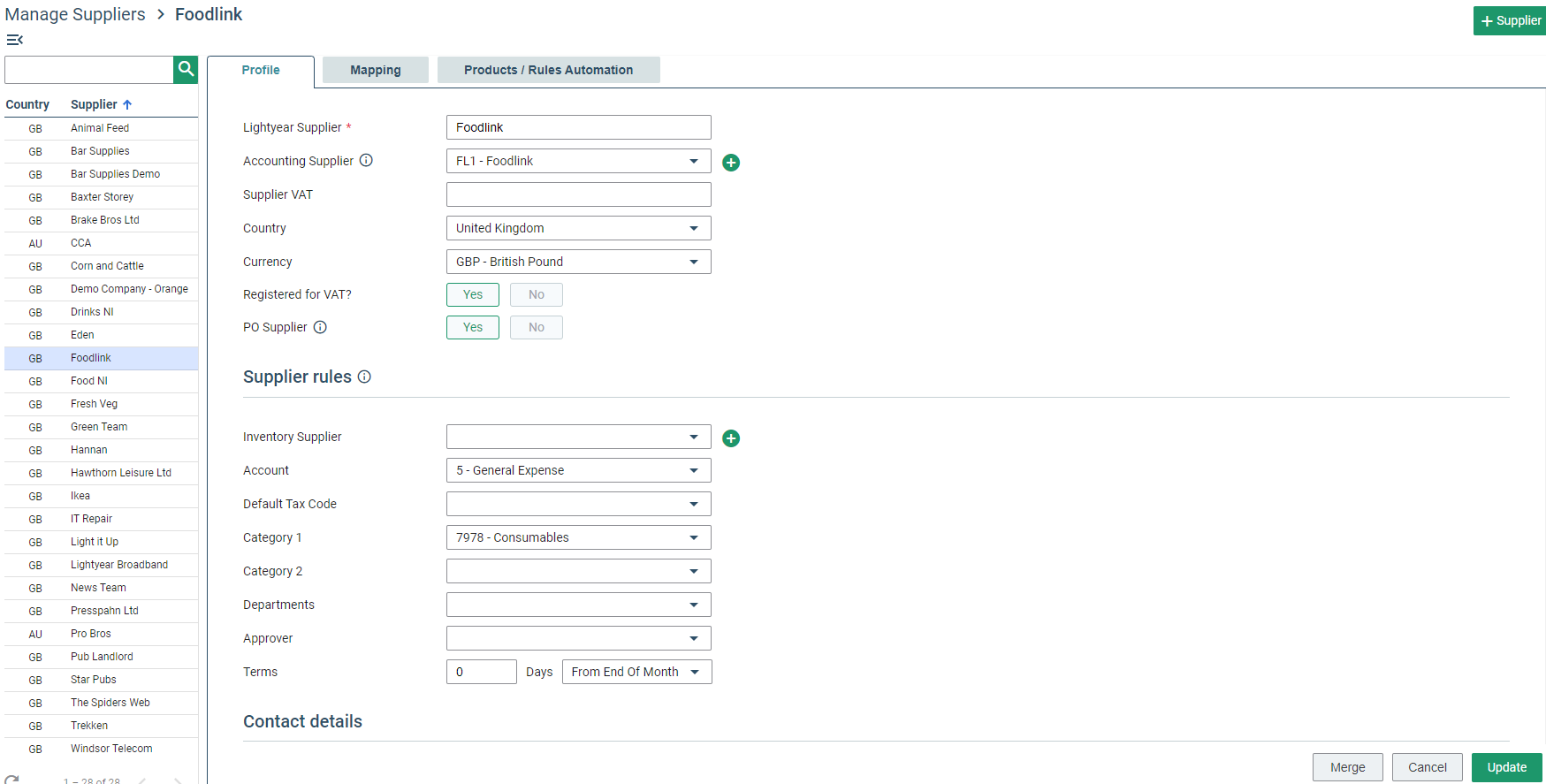Click the add Supplier button

point(1510,20)
